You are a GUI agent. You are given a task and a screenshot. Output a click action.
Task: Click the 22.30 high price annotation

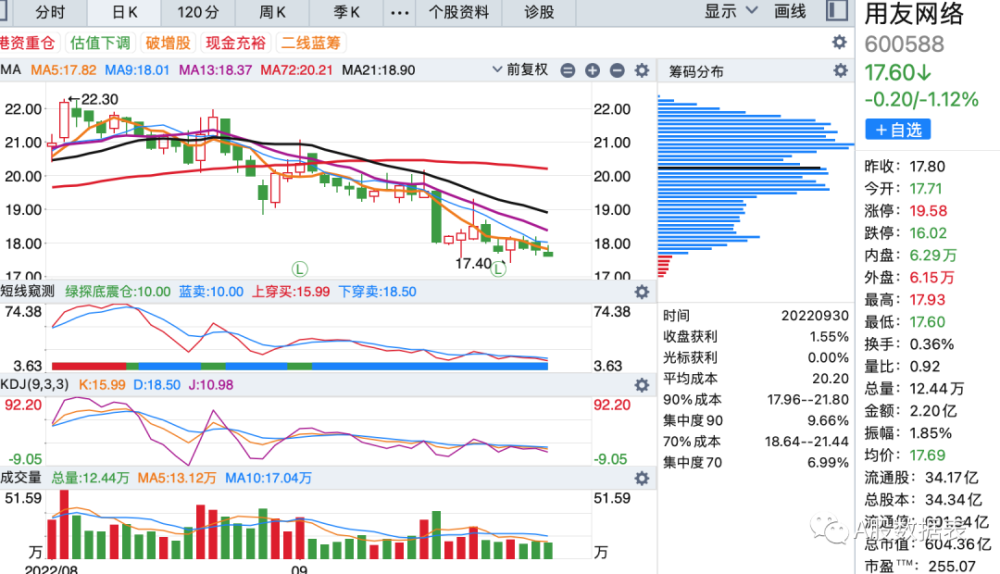(94, 99)
